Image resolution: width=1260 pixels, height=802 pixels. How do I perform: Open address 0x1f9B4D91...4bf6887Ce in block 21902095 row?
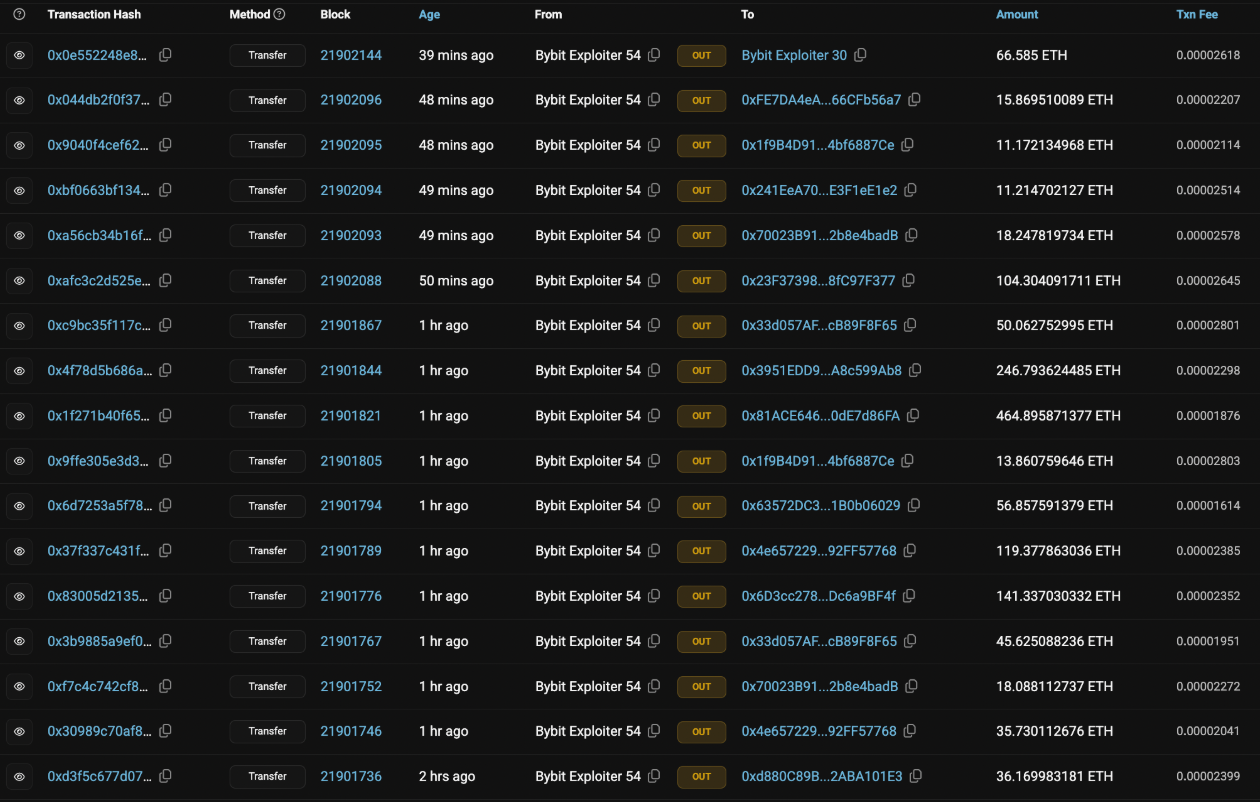[x=818, y=145]
